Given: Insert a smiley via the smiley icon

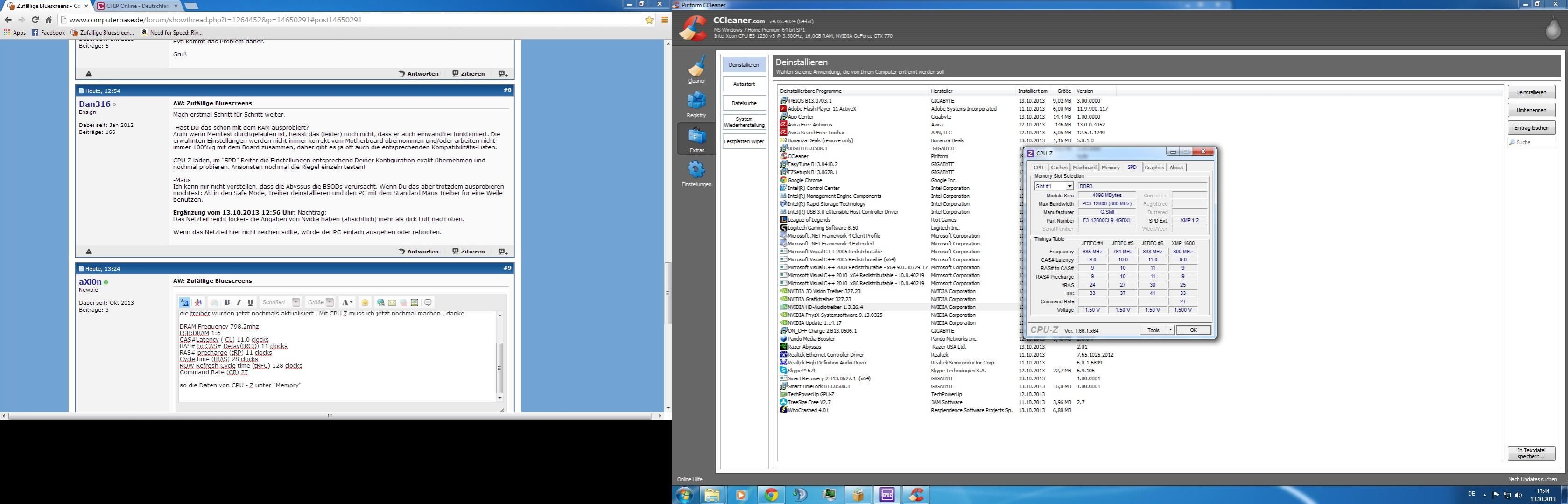Looking at the screenshot, I should [365, 302].
